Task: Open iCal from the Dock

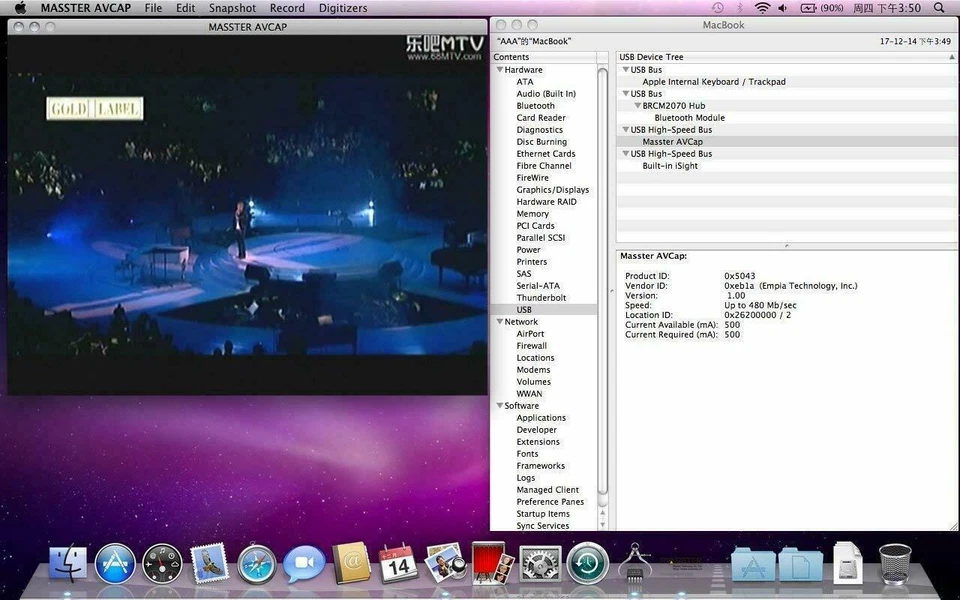Action: pos(397,563)
